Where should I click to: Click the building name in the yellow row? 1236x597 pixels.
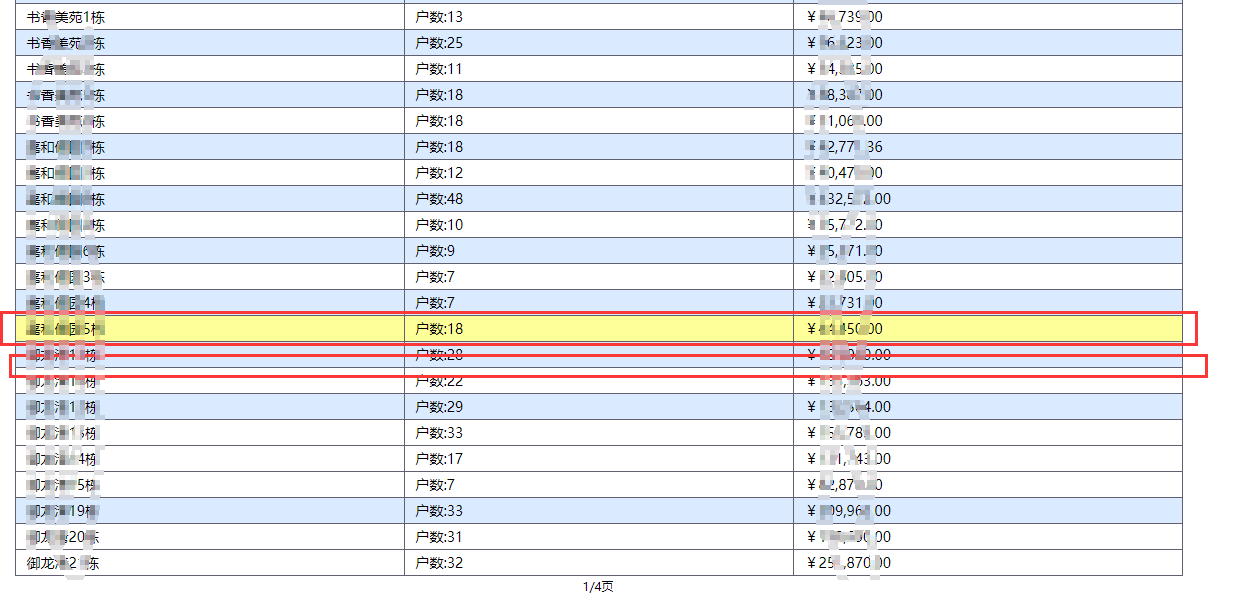pyautogui.click(x=210, y=329)
